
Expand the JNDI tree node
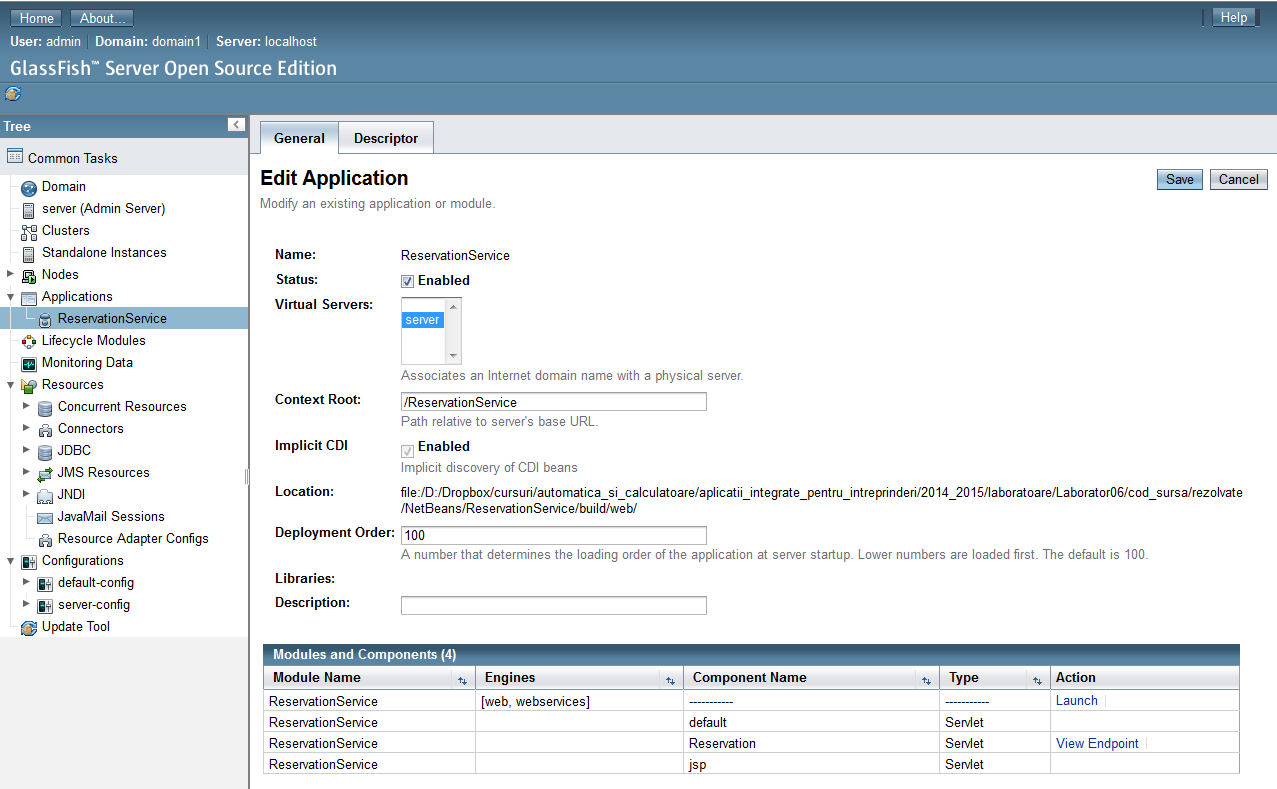pos(26,494)
